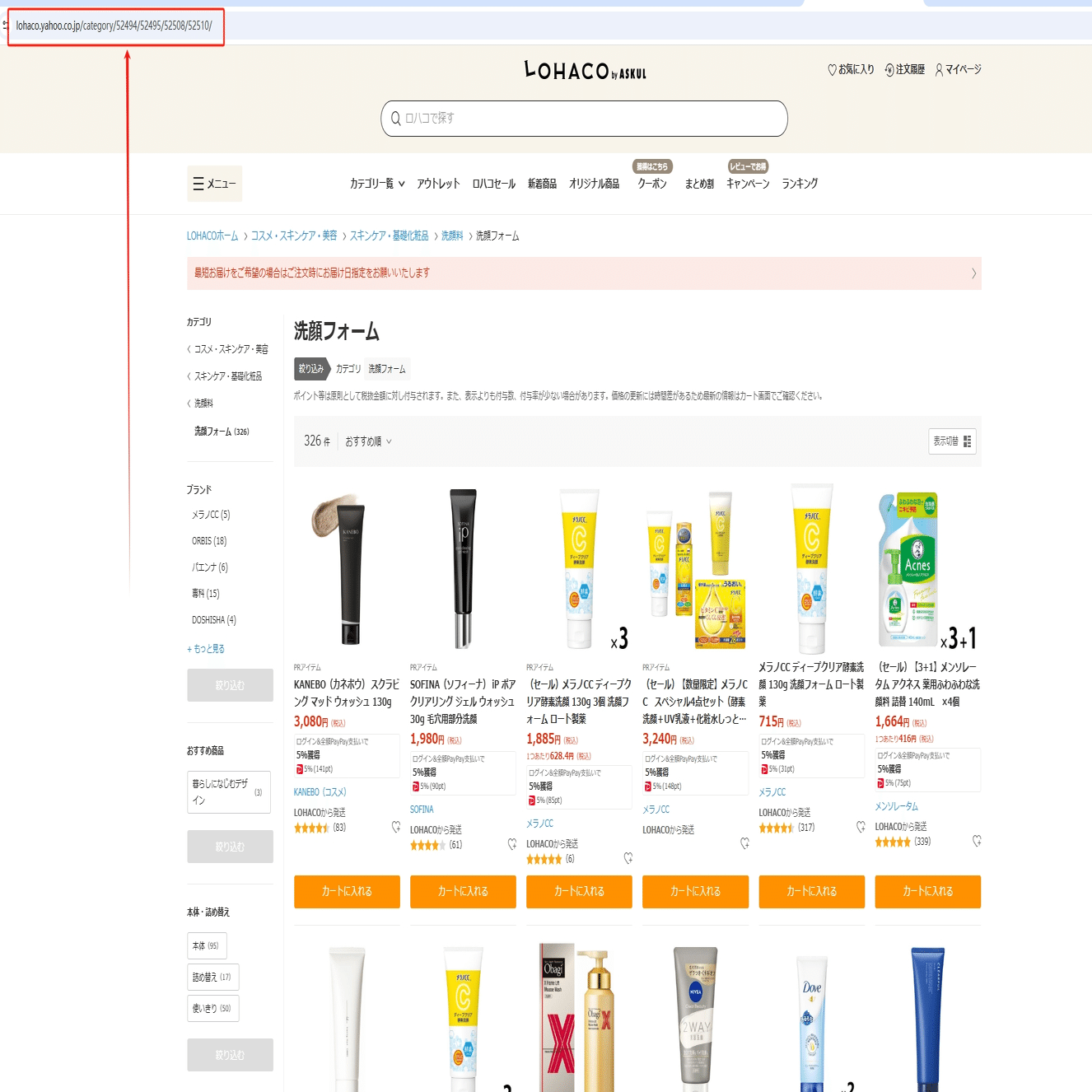Toggle the 詰め替え (17) filter

click(x=212, y=978)
